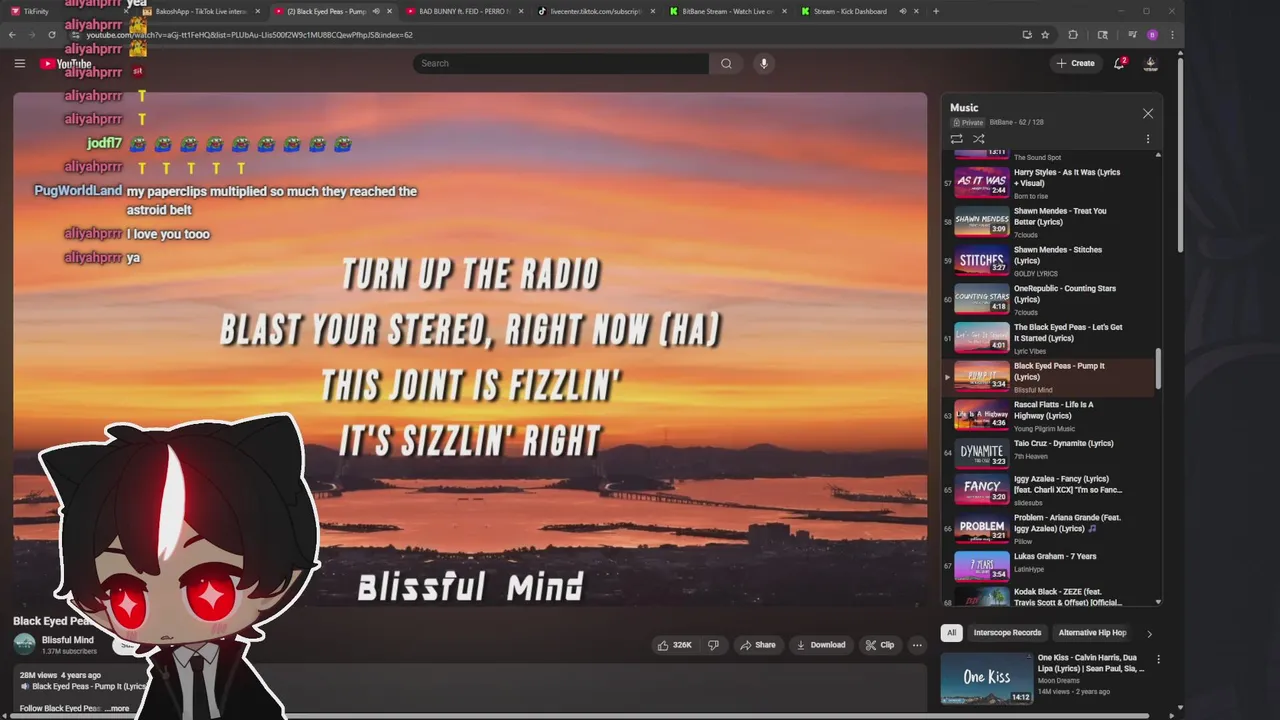
Task: Click the address bar URL
Action: (x=250, y=35)
